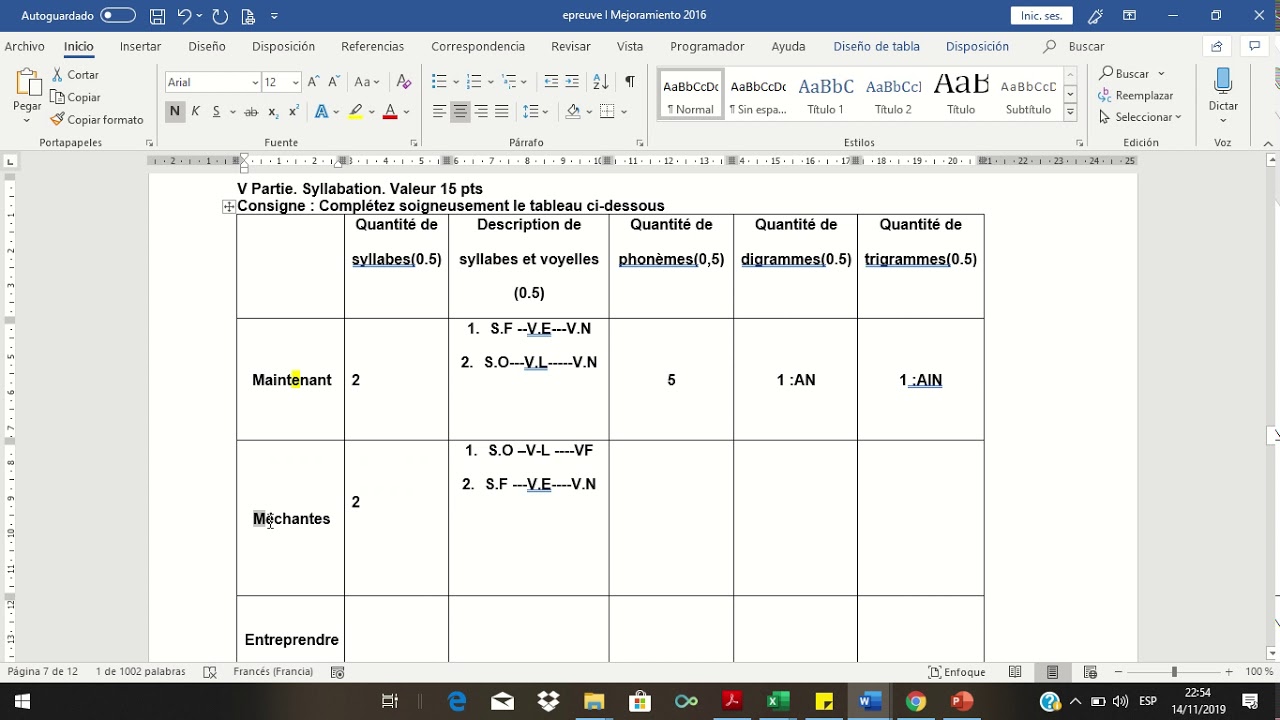Toggle bold N formatting
This screenshot has width=1280, height=720.
point(175,111)
